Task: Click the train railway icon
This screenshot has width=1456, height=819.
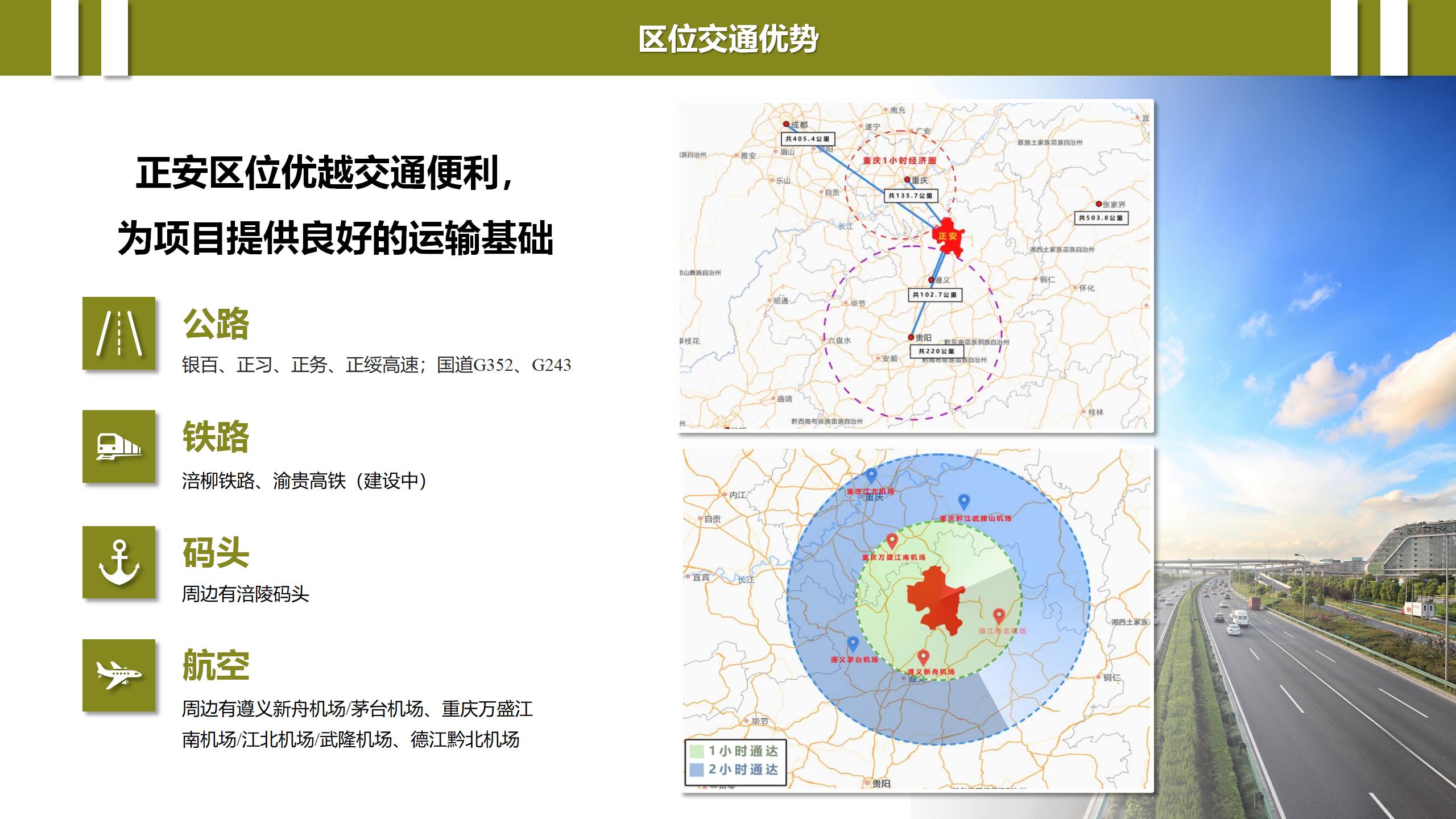Action: pos(118,446)
